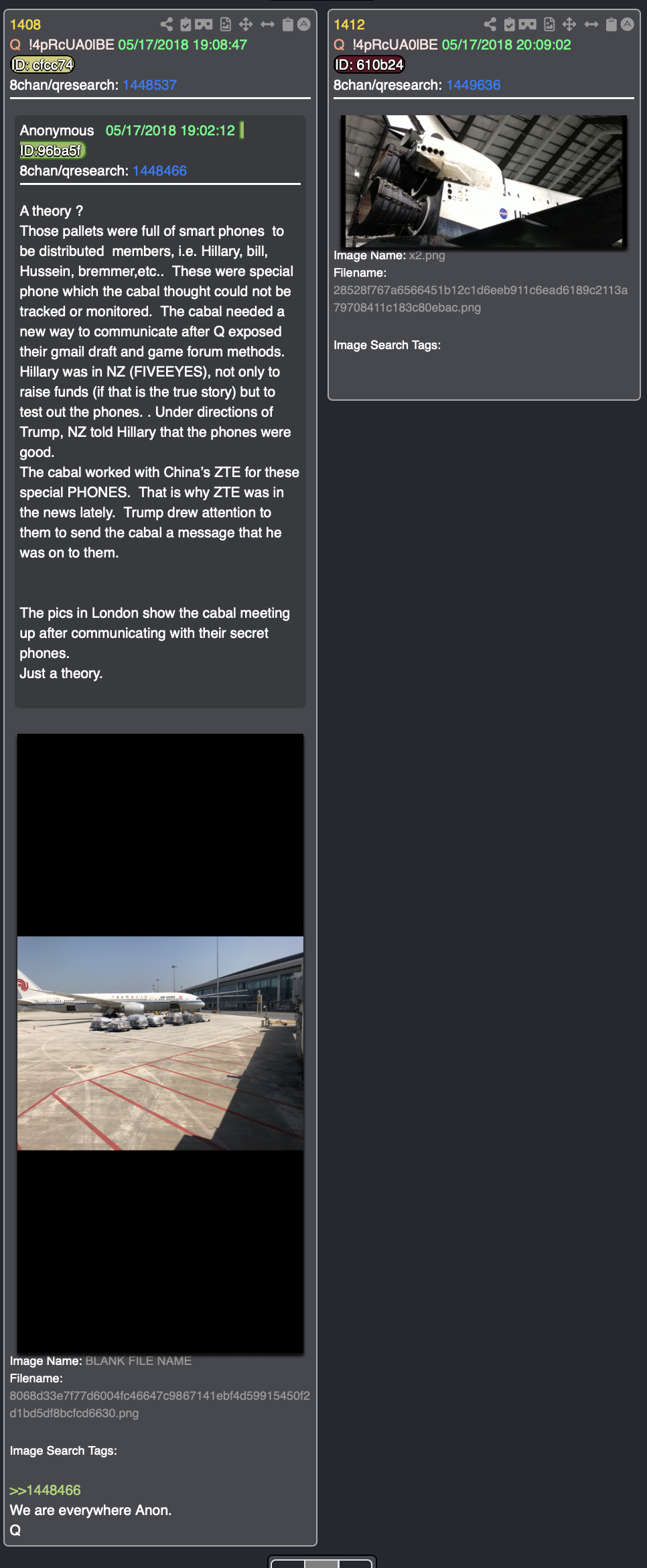Click the clipboard copy icon on post 1408
This screenshot has height=1568, width=647.
click(x=287, y=25)
